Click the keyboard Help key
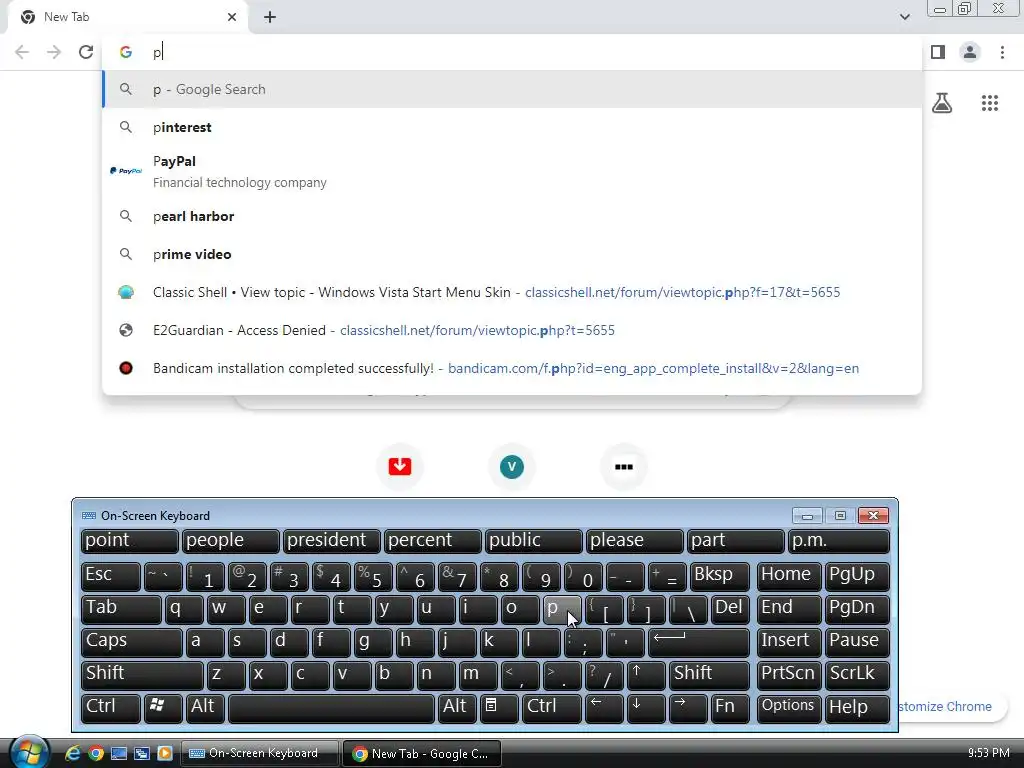This screenshot has width=1024, height=768. [857, 709]
